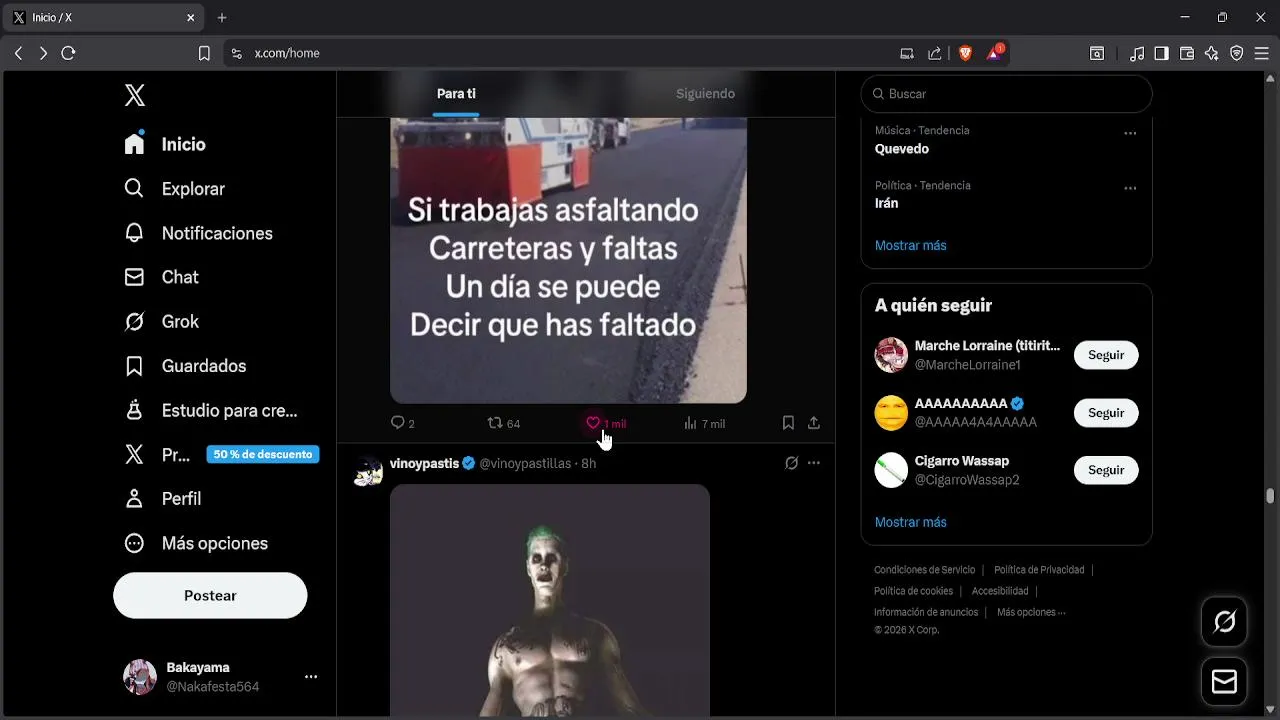The height and width of the screenshot is (720, 1280).
Task: Click Grok icon on vinoypastis post
Action: point(791,463)
